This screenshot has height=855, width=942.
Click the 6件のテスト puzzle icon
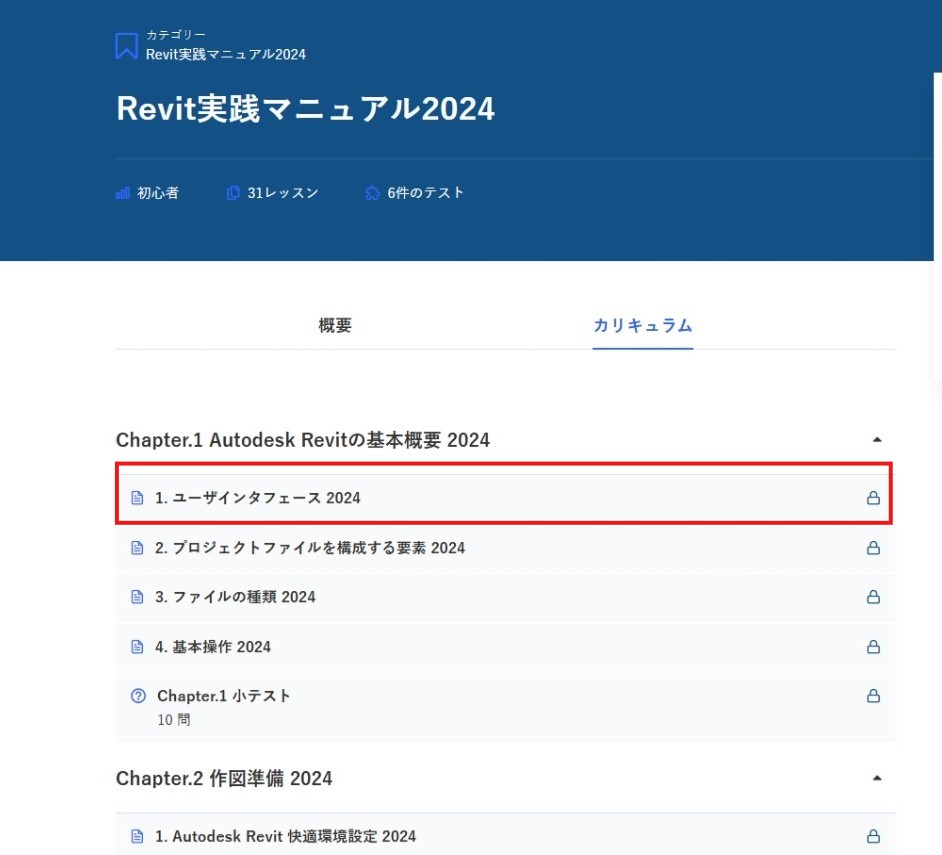372,193
